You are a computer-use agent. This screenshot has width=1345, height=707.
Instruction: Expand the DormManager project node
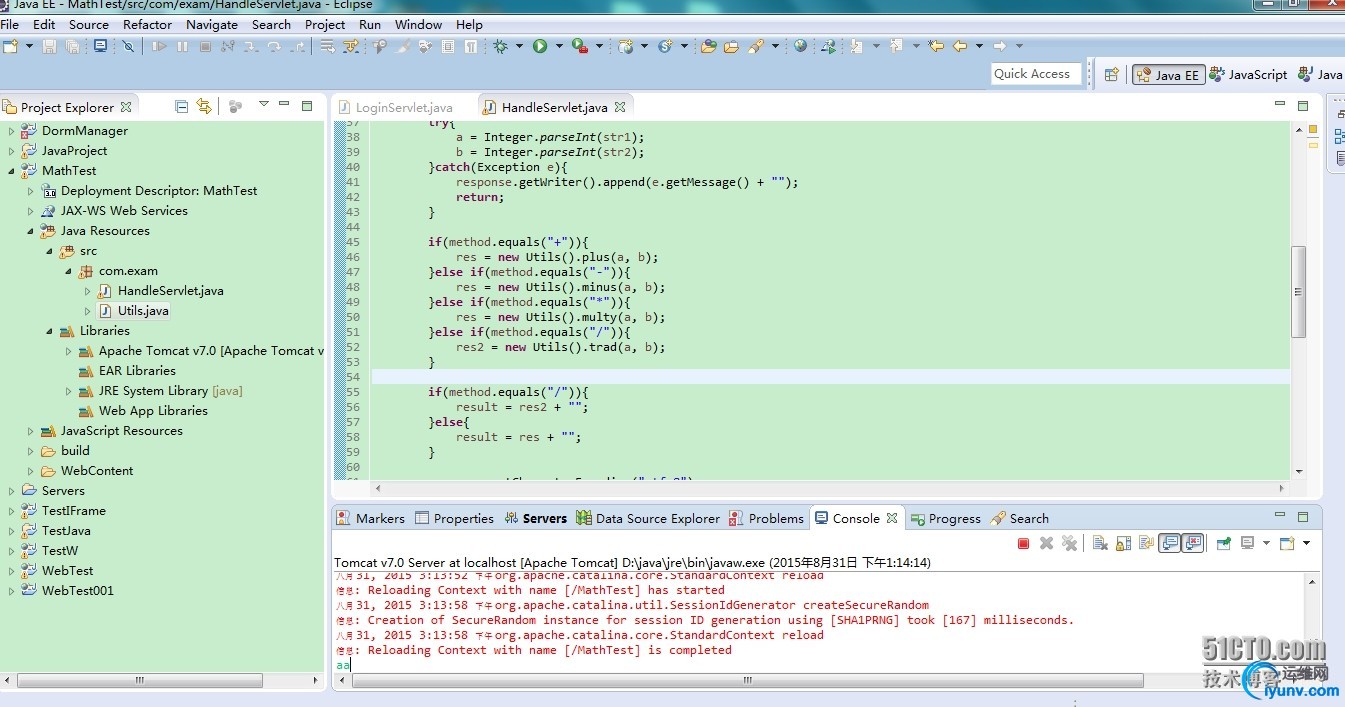pyautogui.click(x=12, y=131)
